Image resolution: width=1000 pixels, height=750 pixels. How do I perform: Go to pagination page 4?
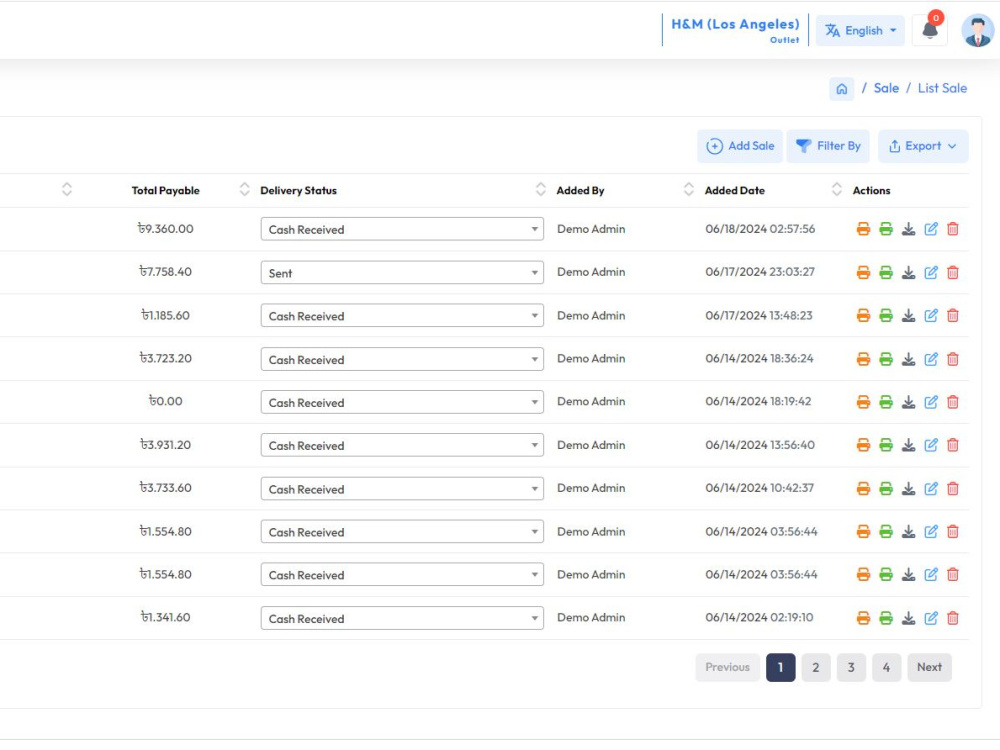(886, 668)
